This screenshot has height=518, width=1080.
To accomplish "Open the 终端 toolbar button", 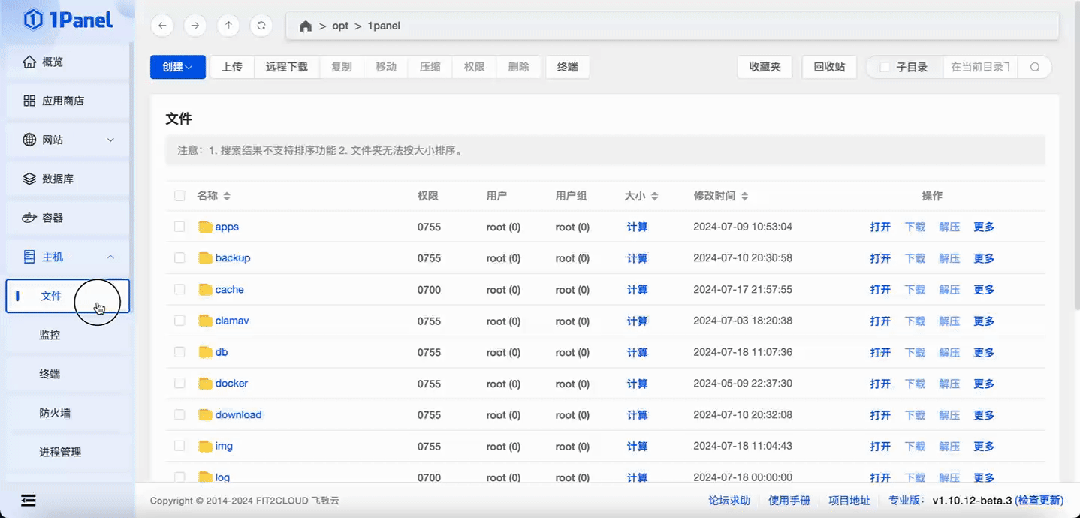I will click(568, 68).
